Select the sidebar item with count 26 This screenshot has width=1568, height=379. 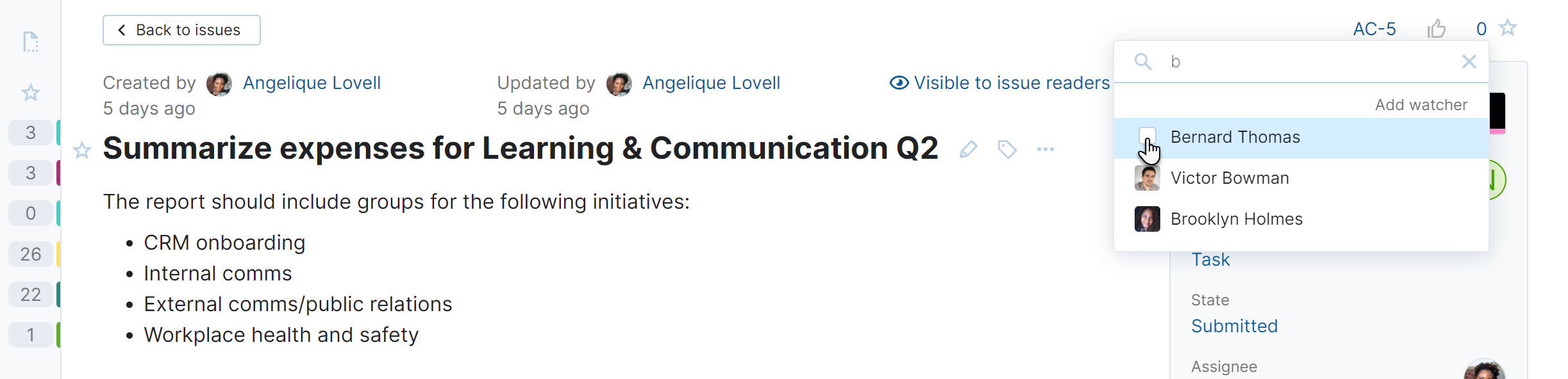pos(31,254)
